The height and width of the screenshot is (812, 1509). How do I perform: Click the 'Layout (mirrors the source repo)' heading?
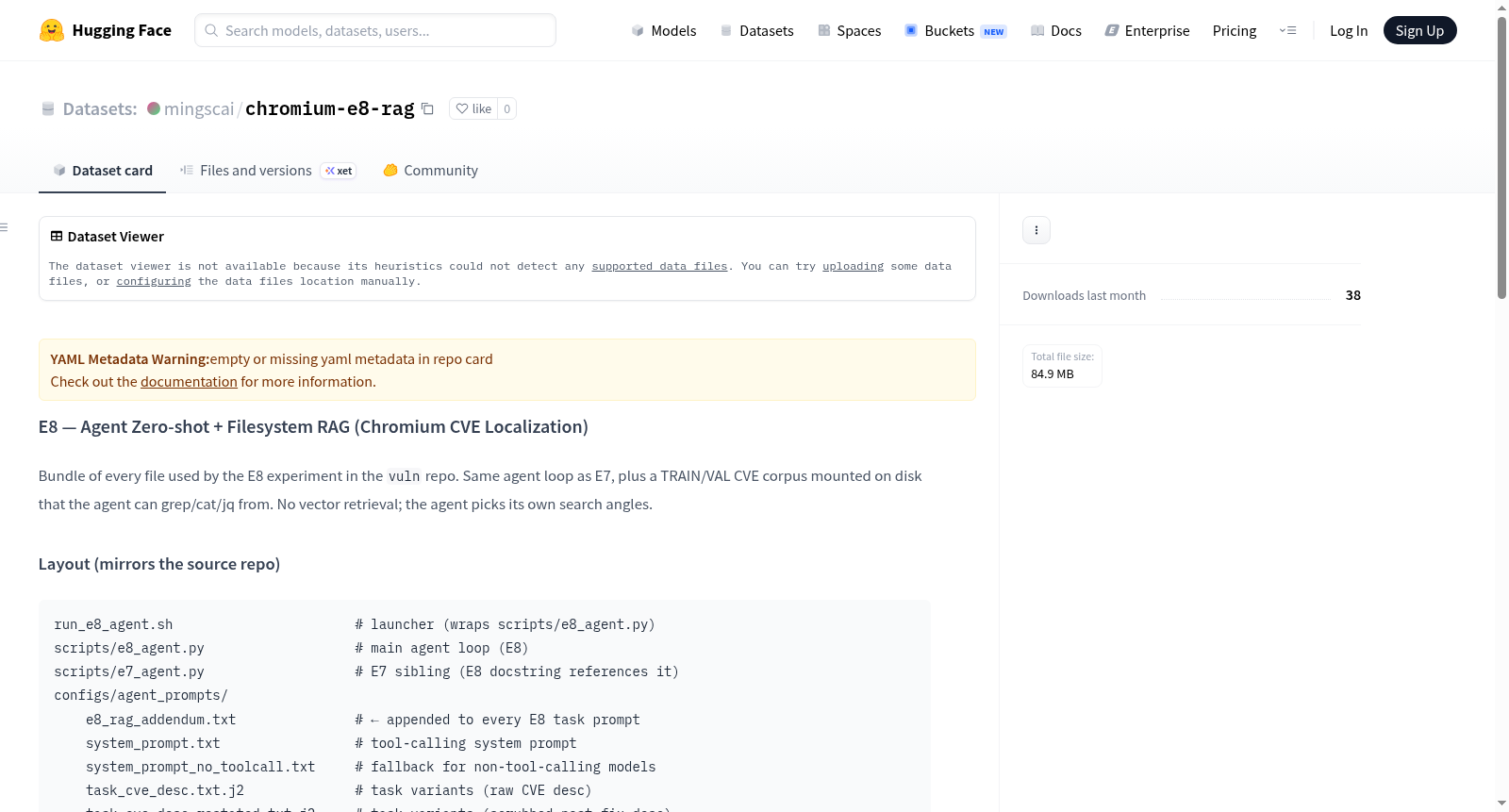(159, 564)
